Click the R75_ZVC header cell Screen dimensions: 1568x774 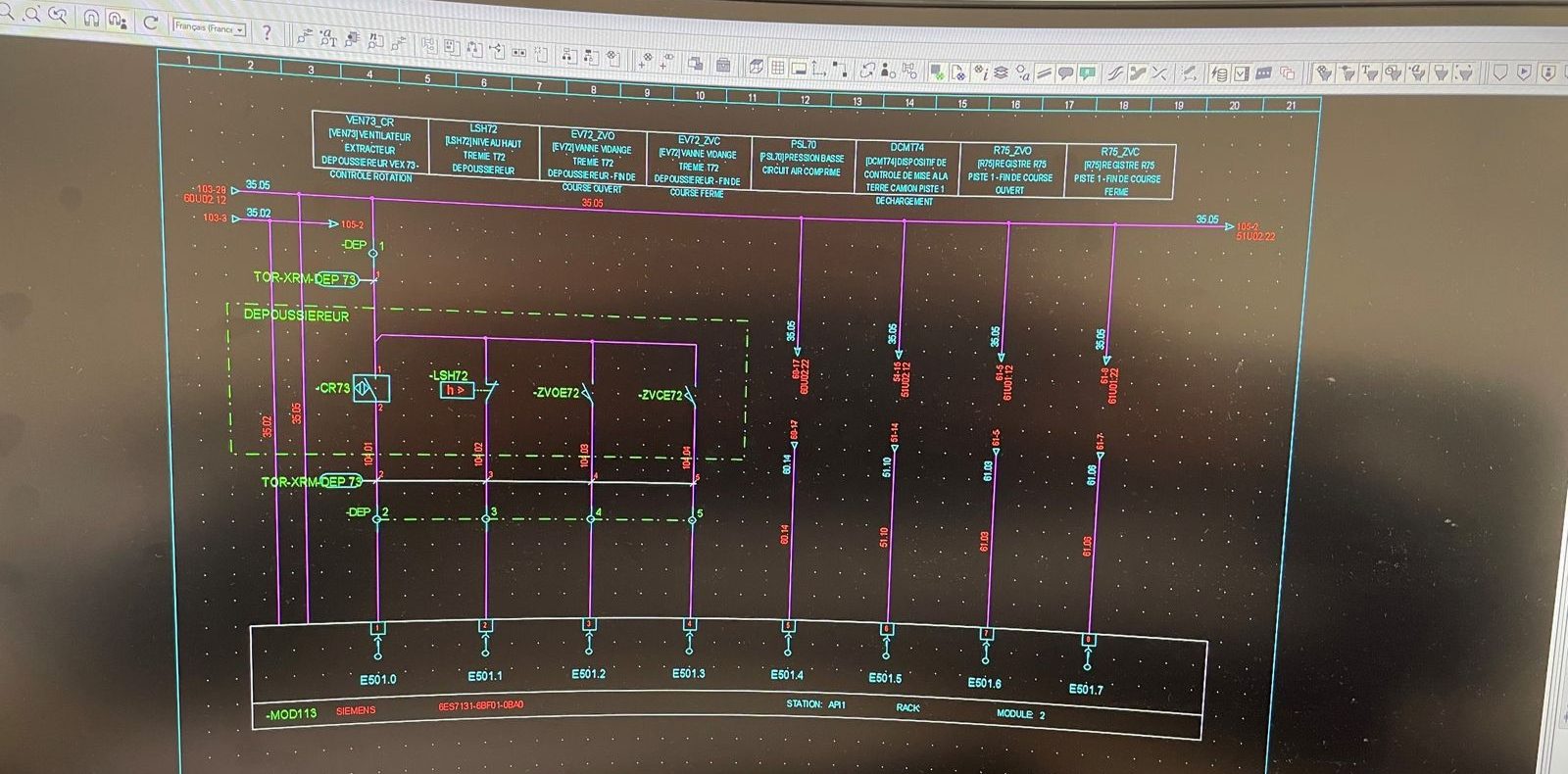[x=1118, y=171]
